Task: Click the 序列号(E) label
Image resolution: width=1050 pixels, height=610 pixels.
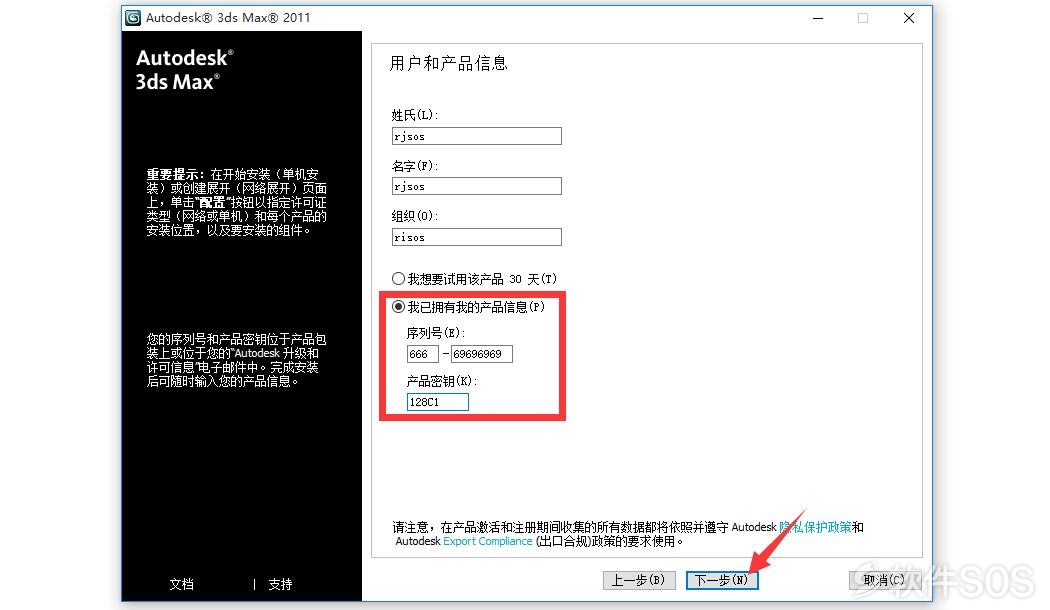Action: 436,333
